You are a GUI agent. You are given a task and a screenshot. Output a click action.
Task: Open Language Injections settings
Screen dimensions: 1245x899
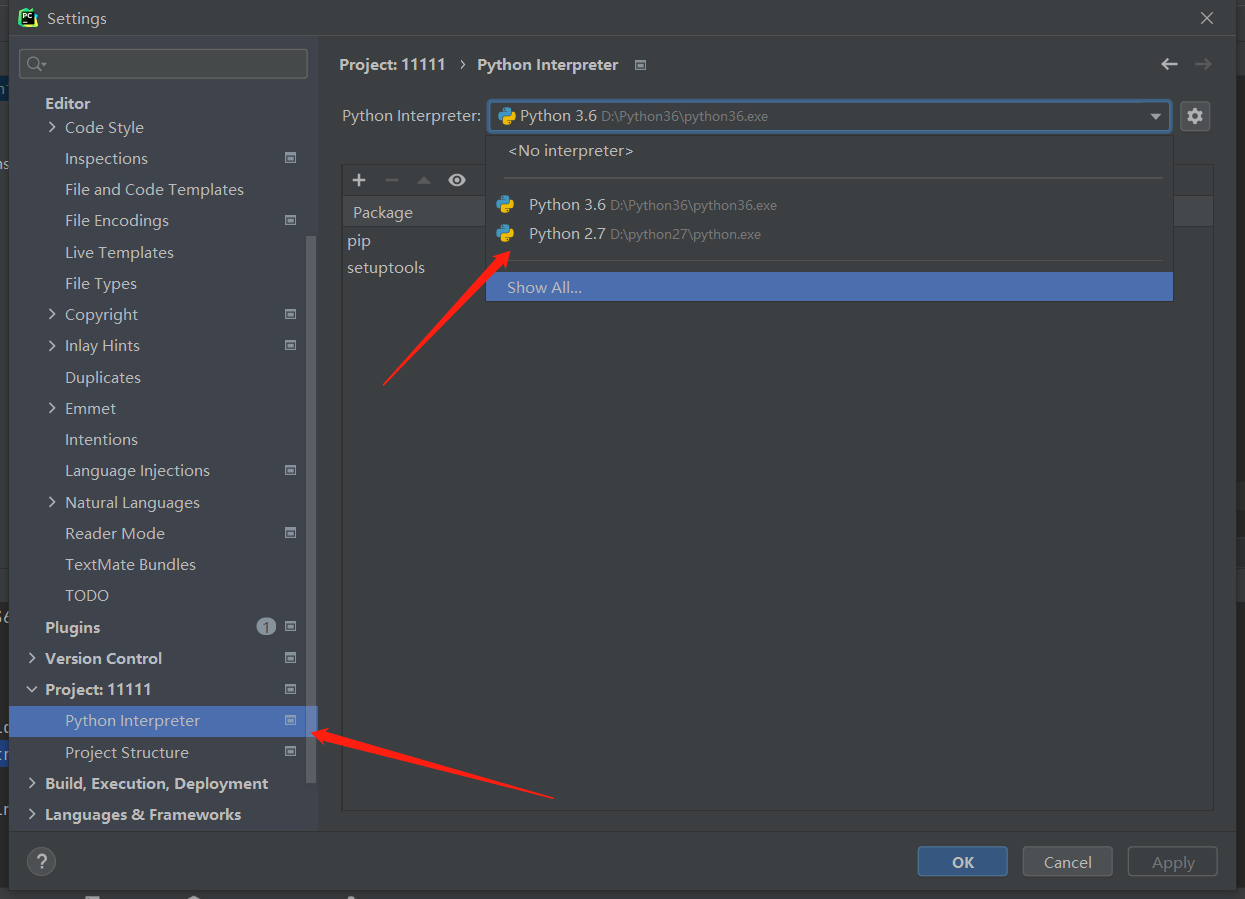[x=137, y=470]
